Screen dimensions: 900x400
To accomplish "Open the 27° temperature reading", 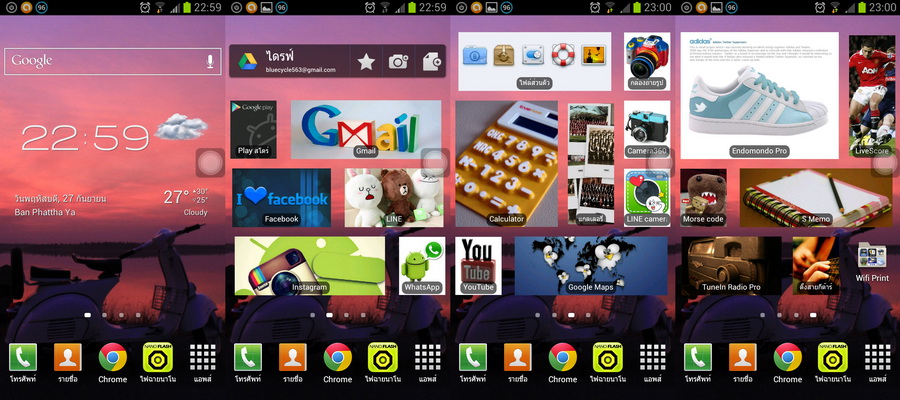I will 176,197.
